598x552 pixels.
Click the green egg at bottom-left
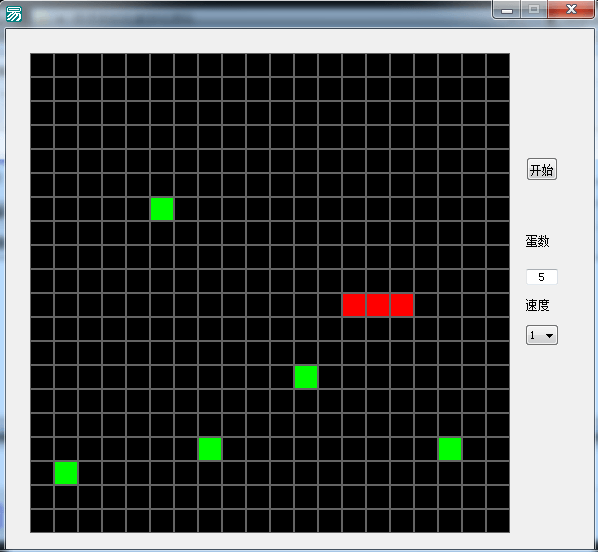pos(66,473)
